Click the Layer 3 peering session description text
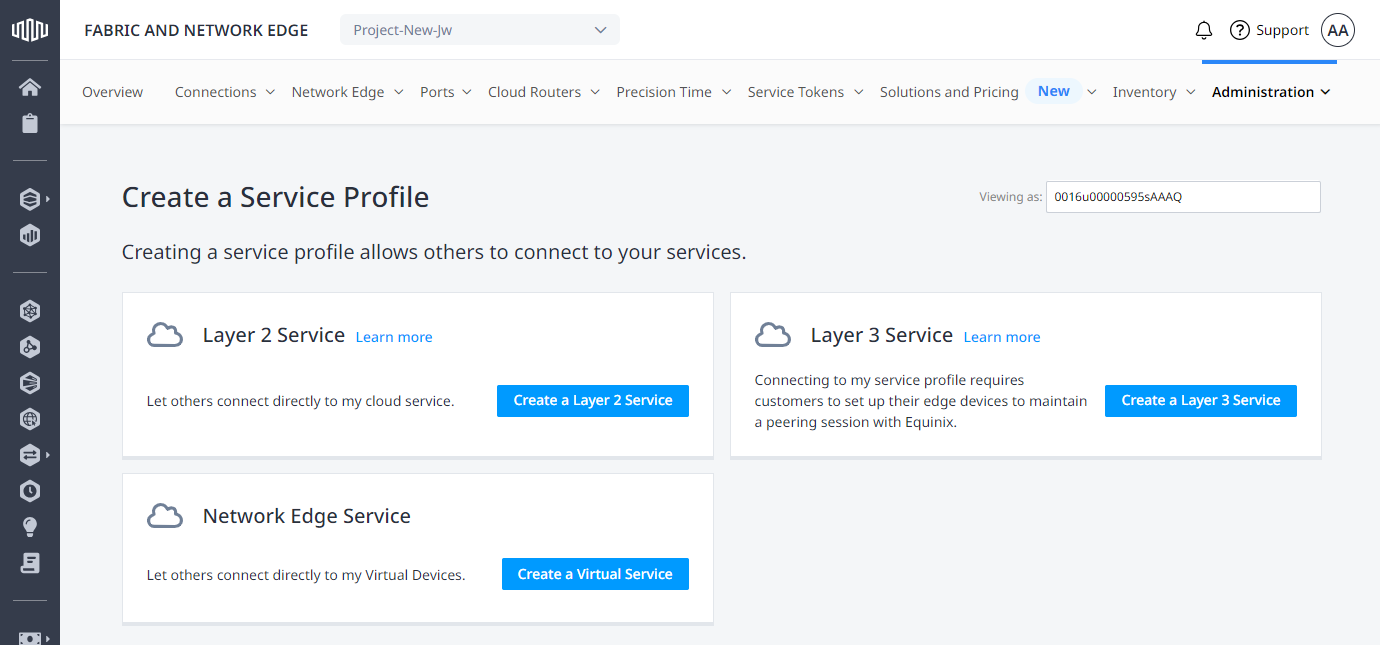This screenshot has width=1380, height=645. [921, 401]
